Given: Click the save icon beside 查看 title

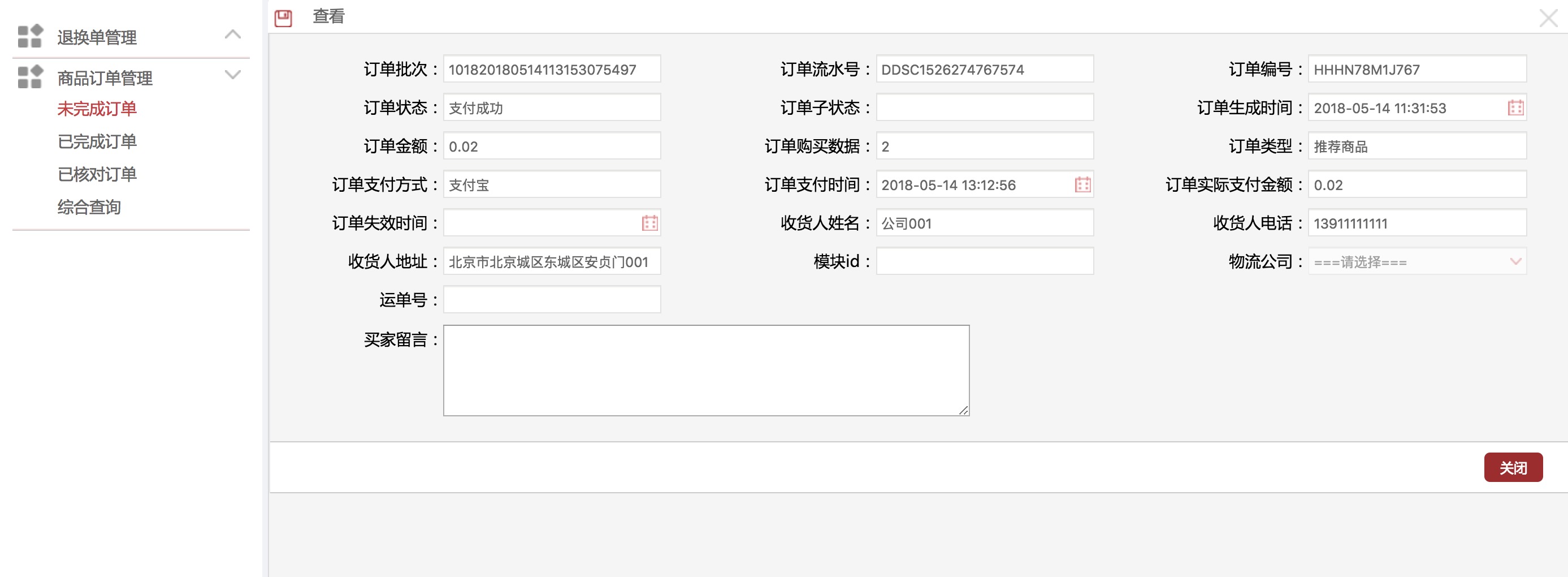Looking at the screenshot, I should tap(283, 18).
